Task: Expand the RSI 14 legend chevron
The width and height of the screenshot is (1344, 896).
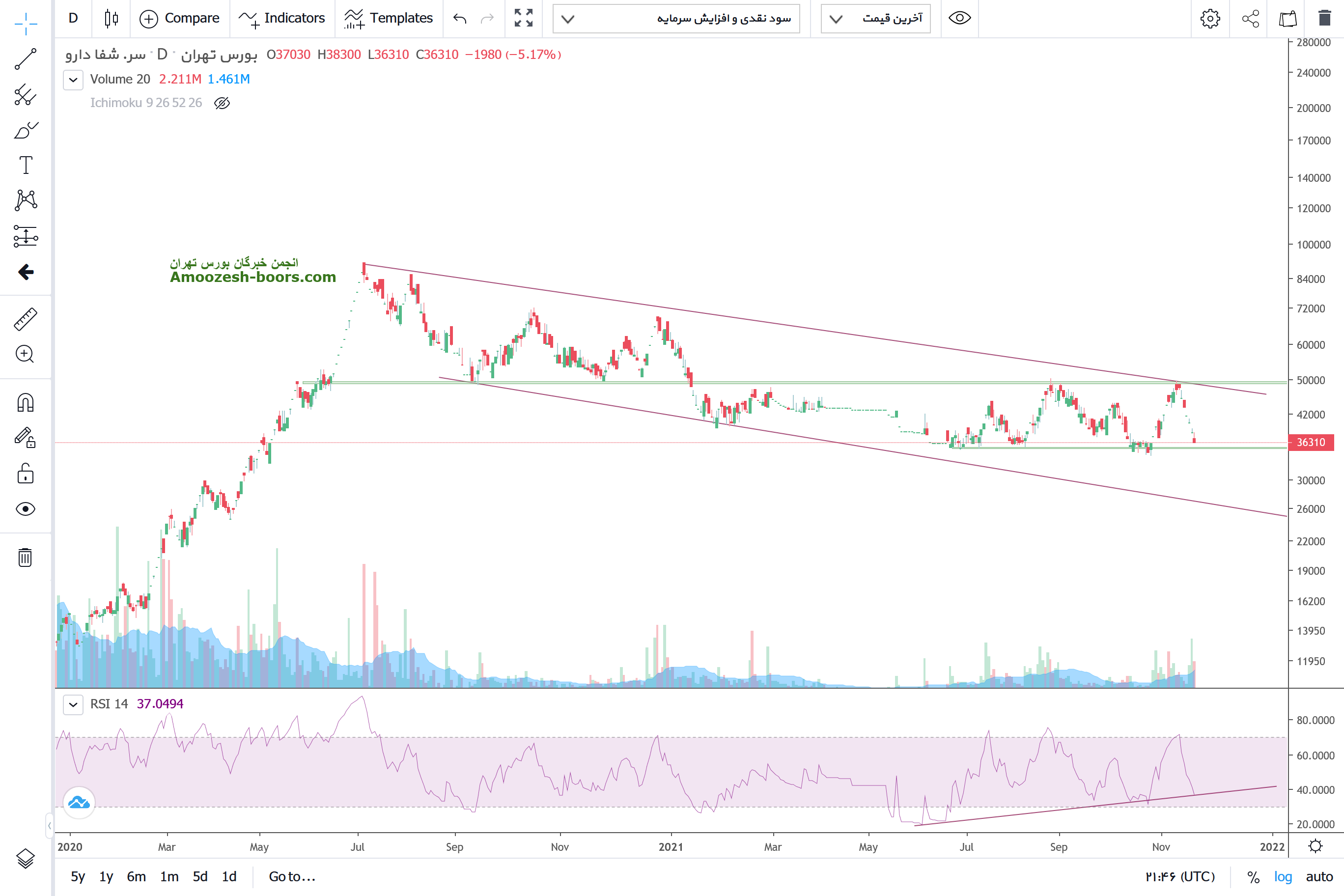Action: tap(73, 704)
